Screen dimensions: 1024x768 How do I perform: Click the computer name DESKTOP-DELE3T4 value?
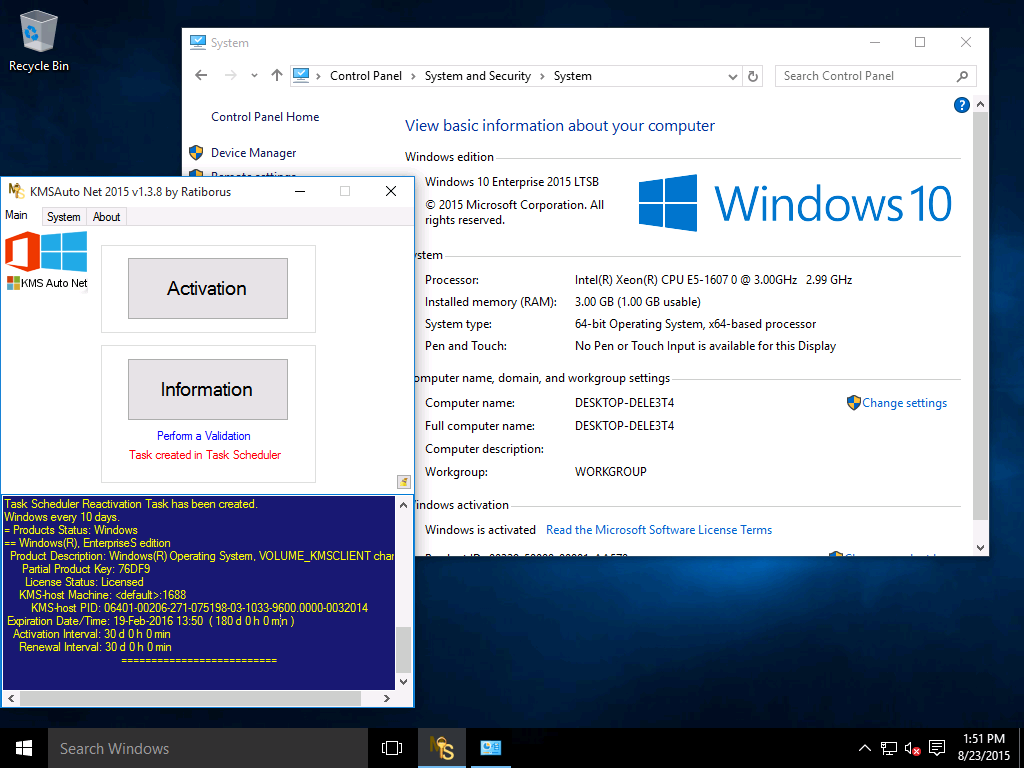pyautogui.click(x=624, y=402)
